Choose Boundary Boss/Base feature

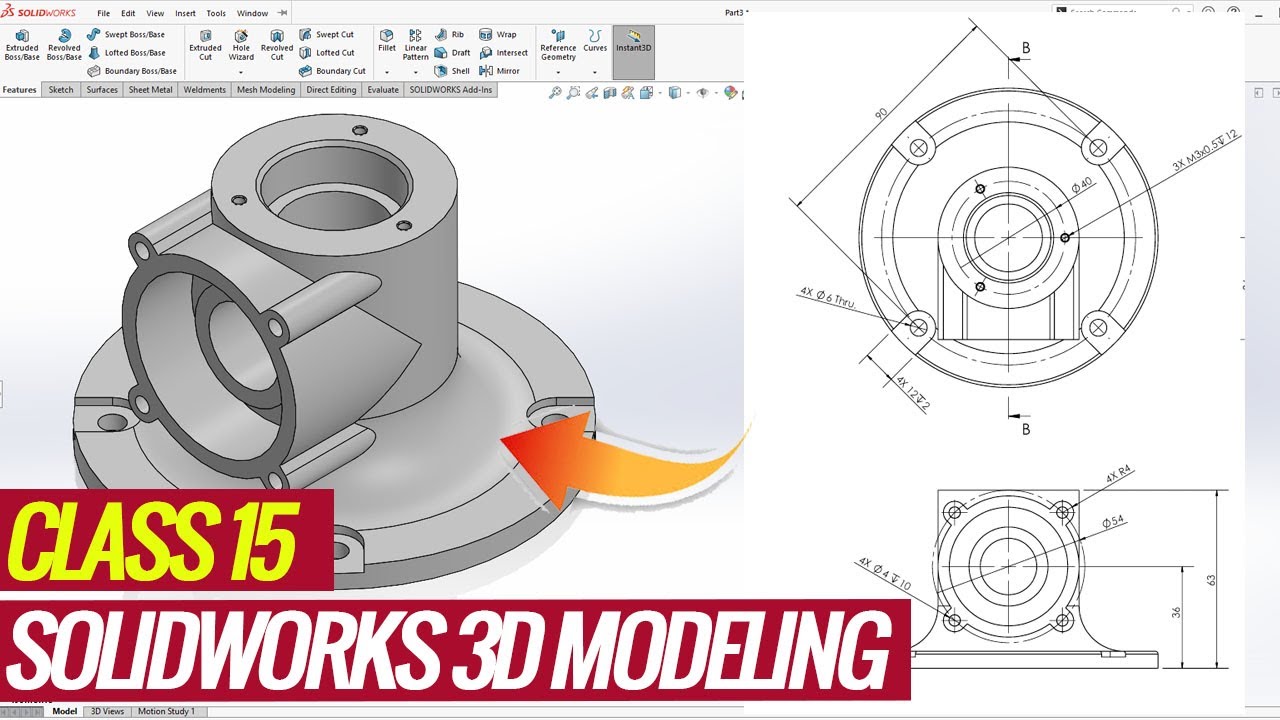[132, 71]
